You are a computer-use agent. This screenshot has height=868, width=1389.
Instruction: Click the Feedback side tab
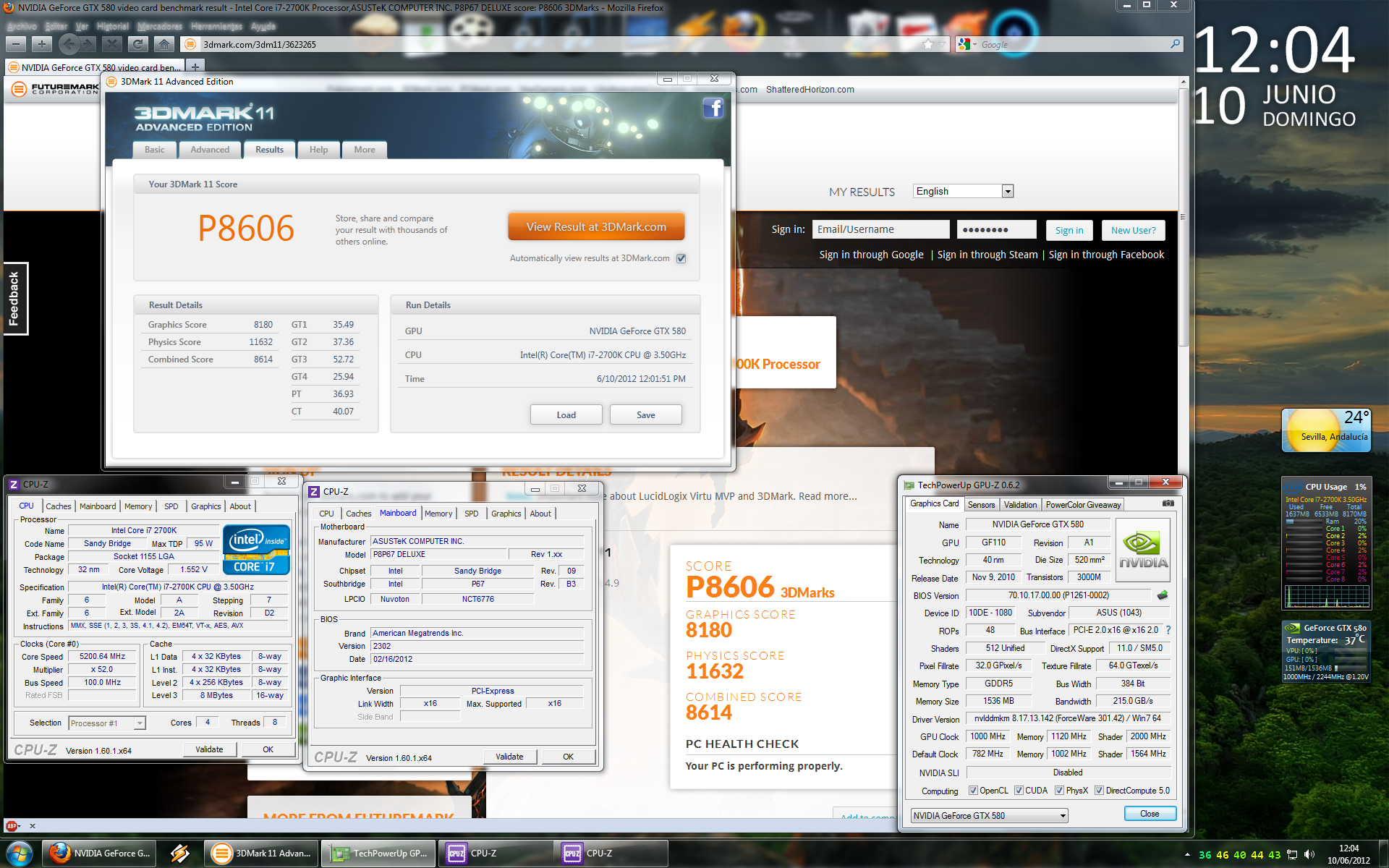click(14, 298)
